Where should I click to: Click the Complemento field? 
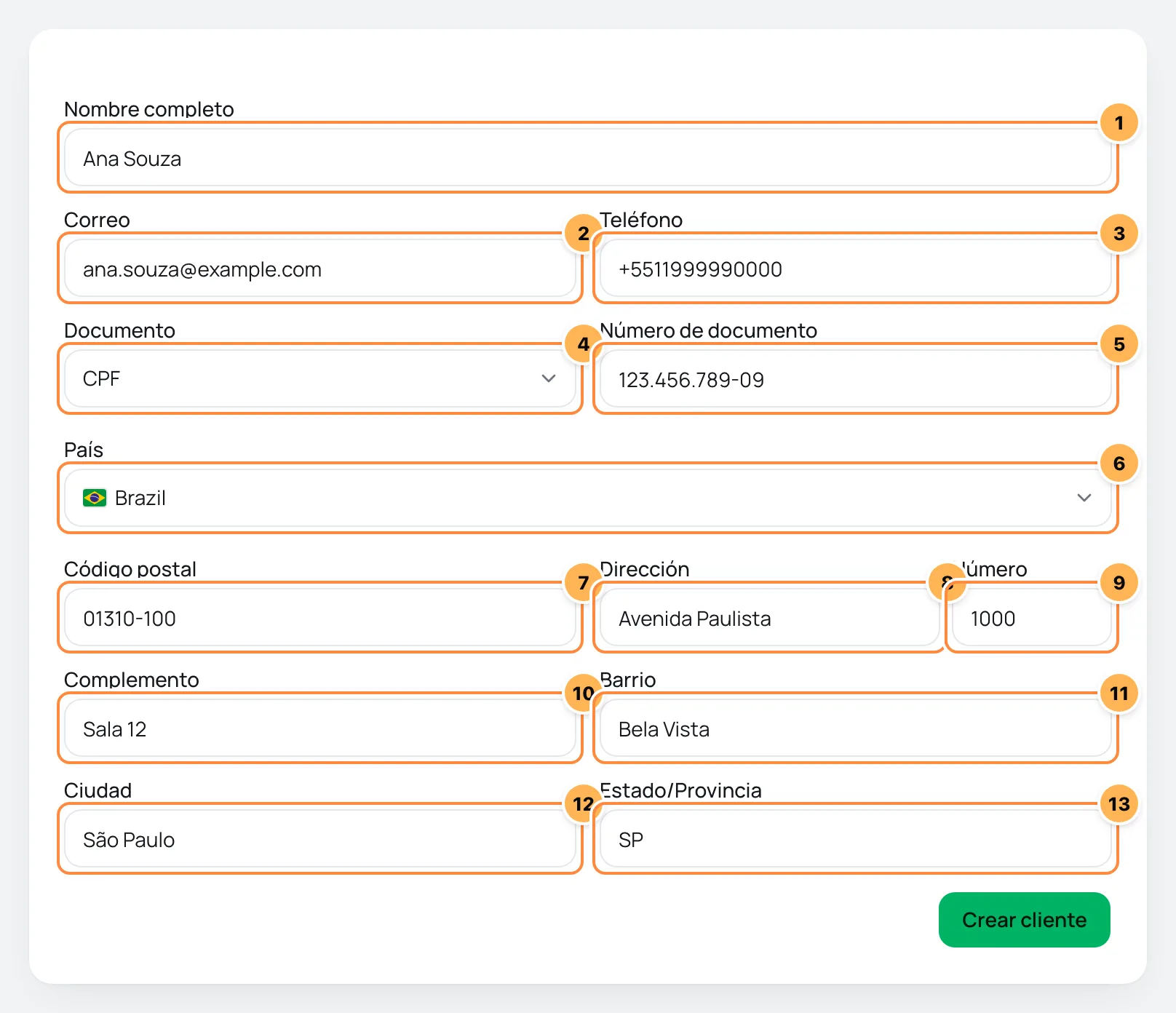tap(320, 728)
